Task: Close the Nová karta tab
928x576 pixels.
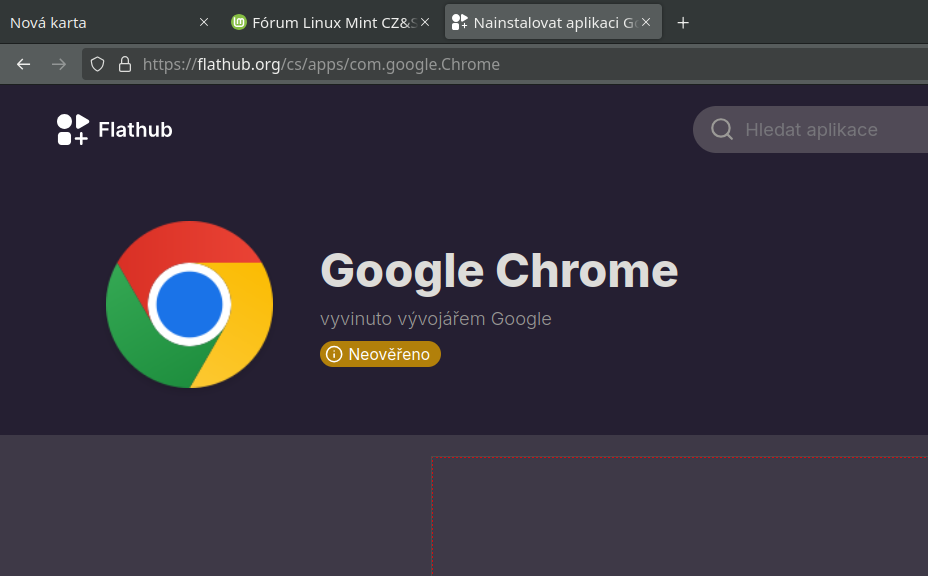Action: coord(204,22)
